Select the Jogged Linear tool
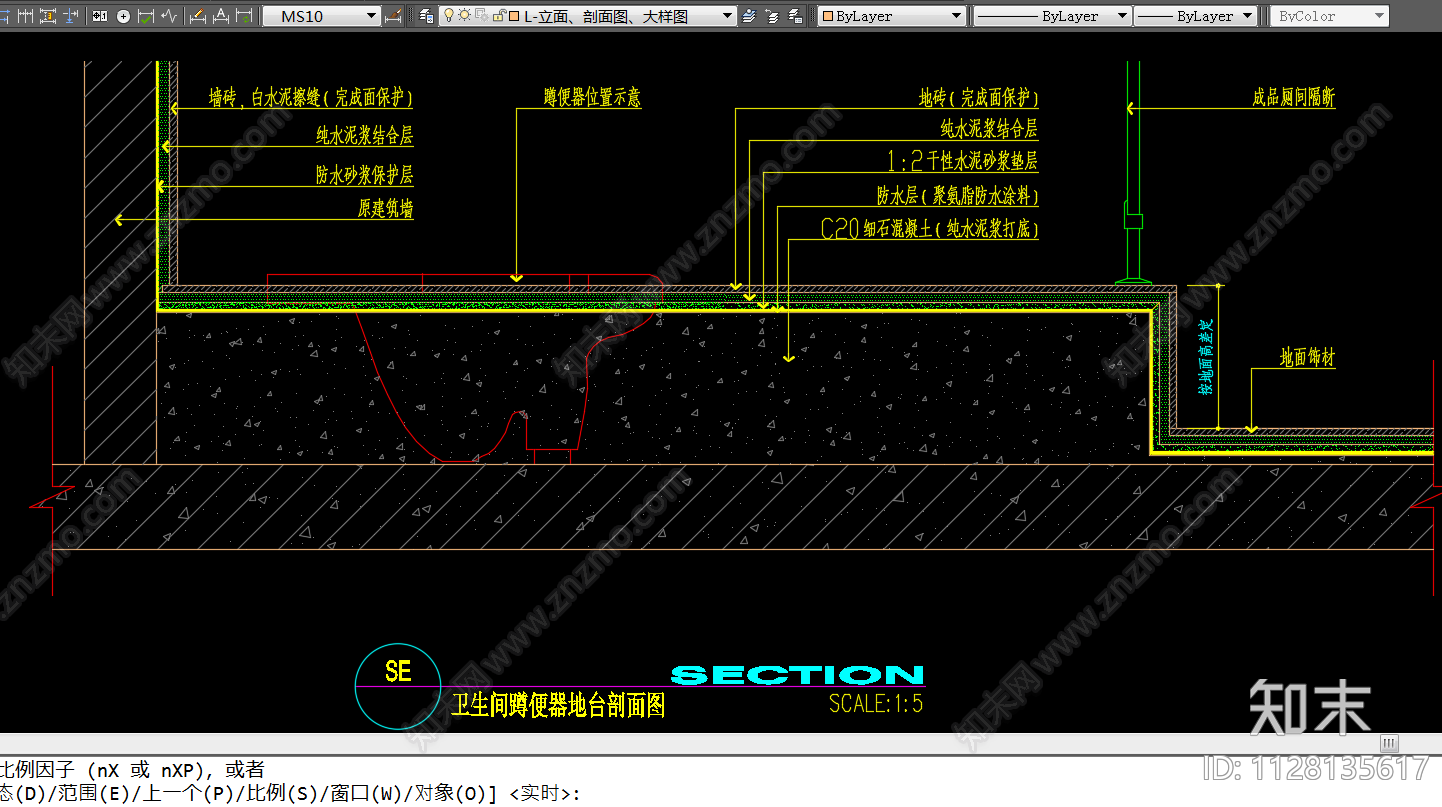1442x807 pixels. (169, 16)
